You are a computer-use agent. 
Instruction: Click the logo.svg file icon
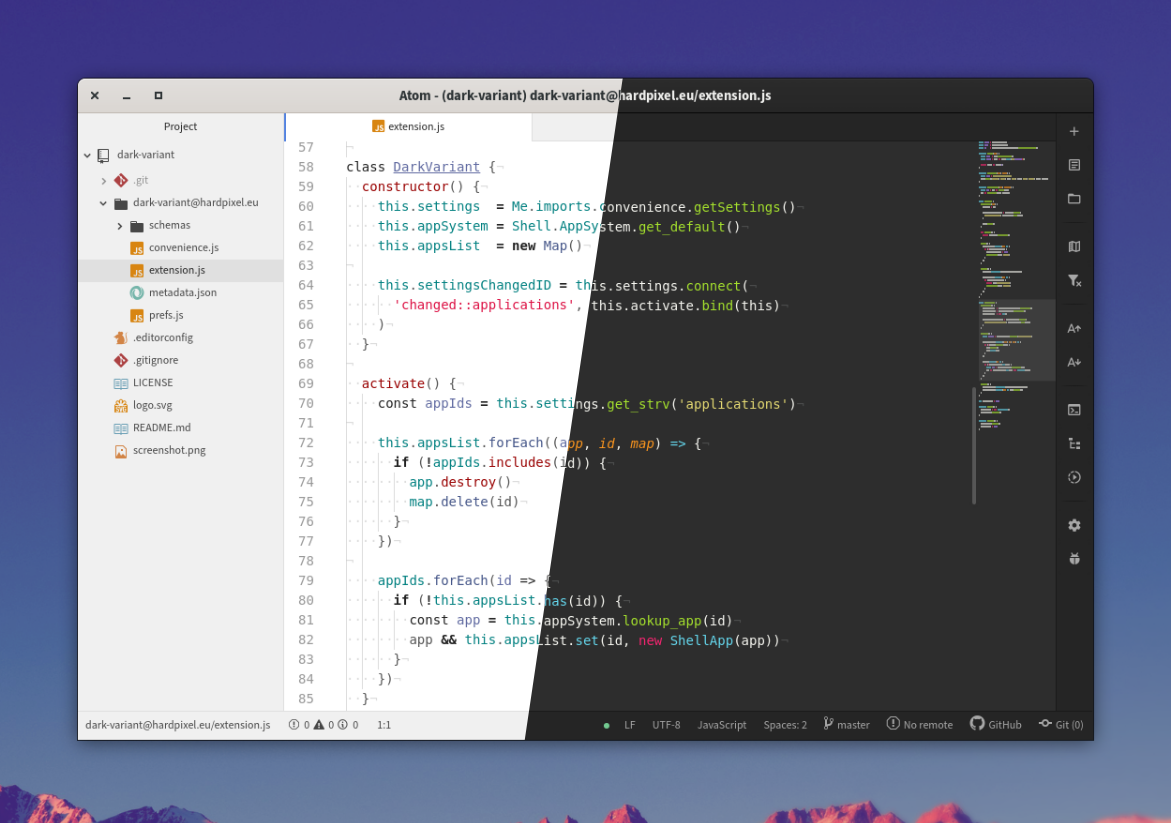pos(121,406)
